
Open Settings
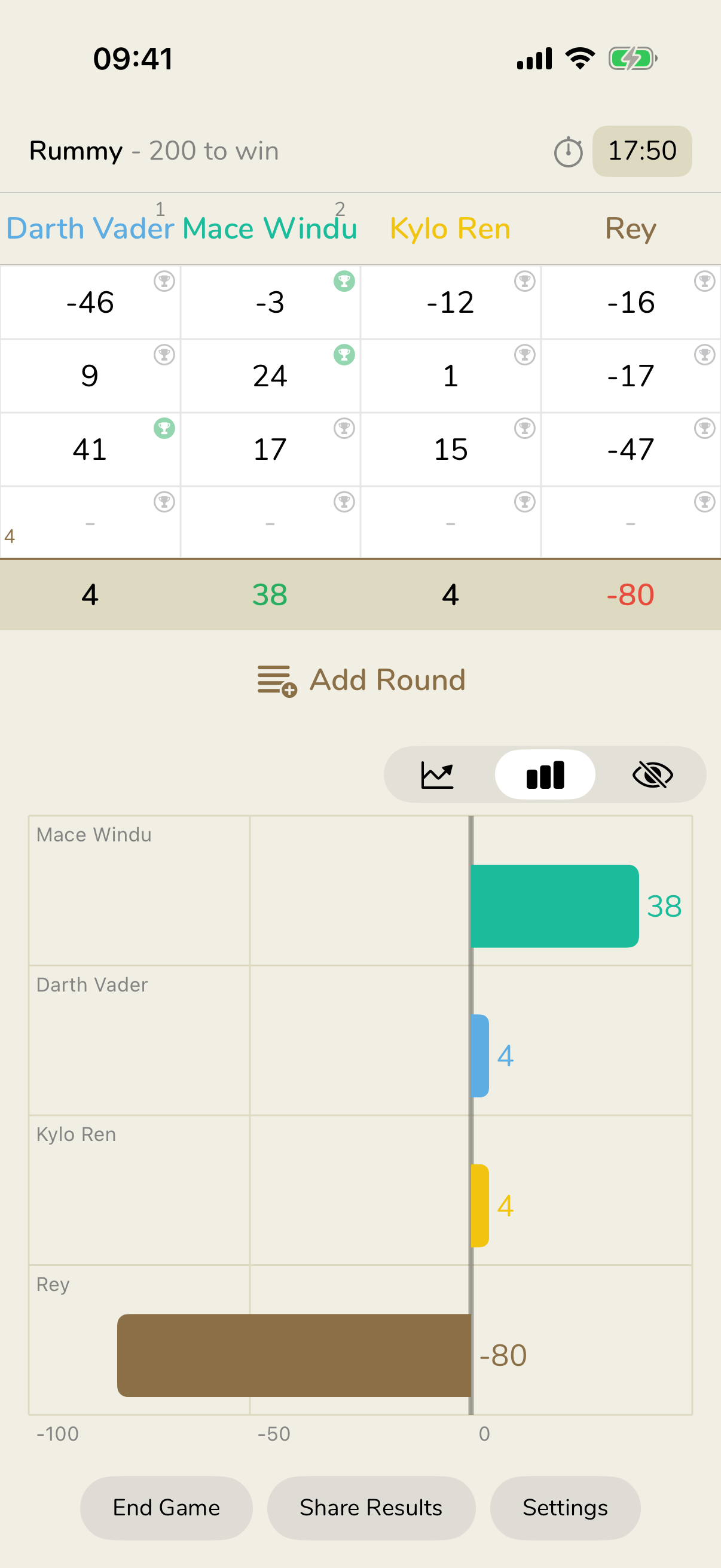(x=564, y=1508)
